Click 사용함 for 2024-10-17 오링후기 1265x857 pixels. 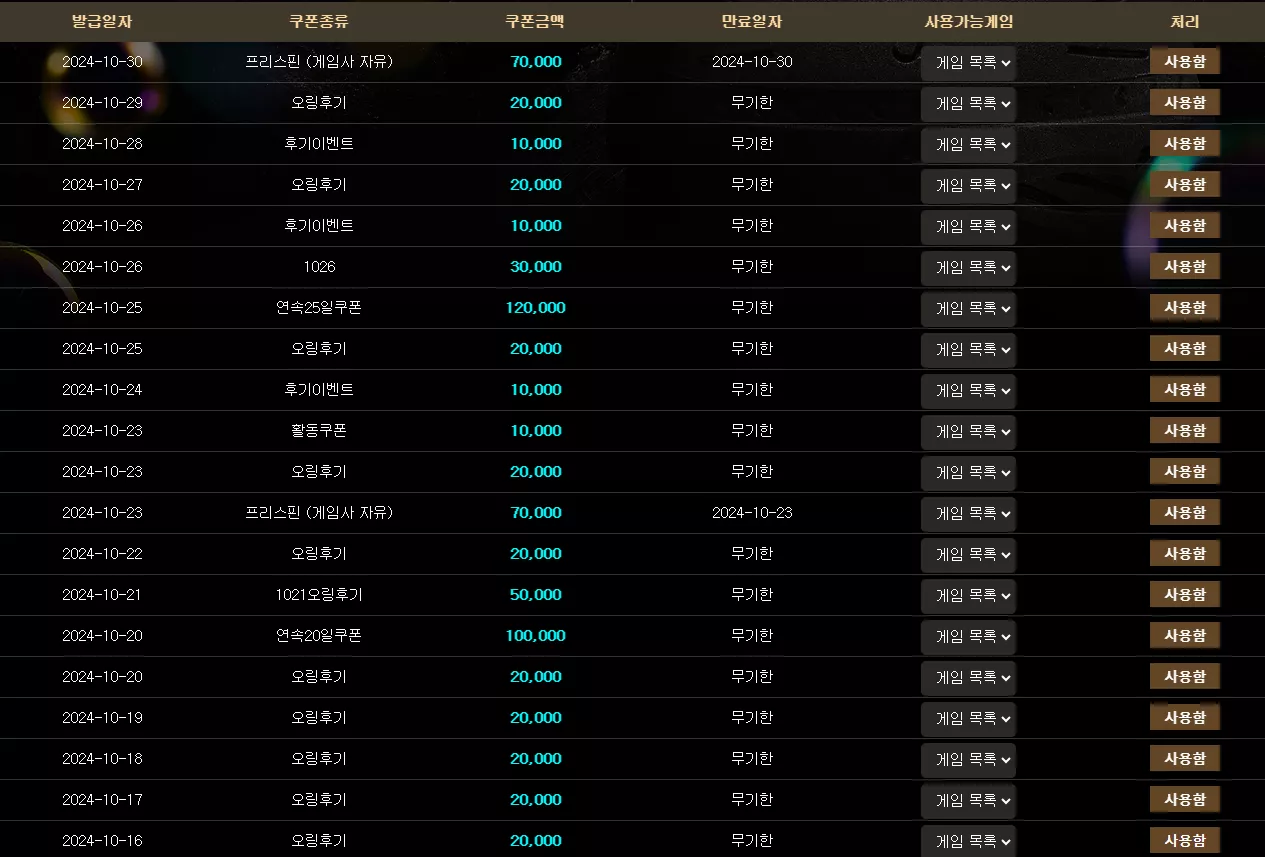pos(1184,800)
